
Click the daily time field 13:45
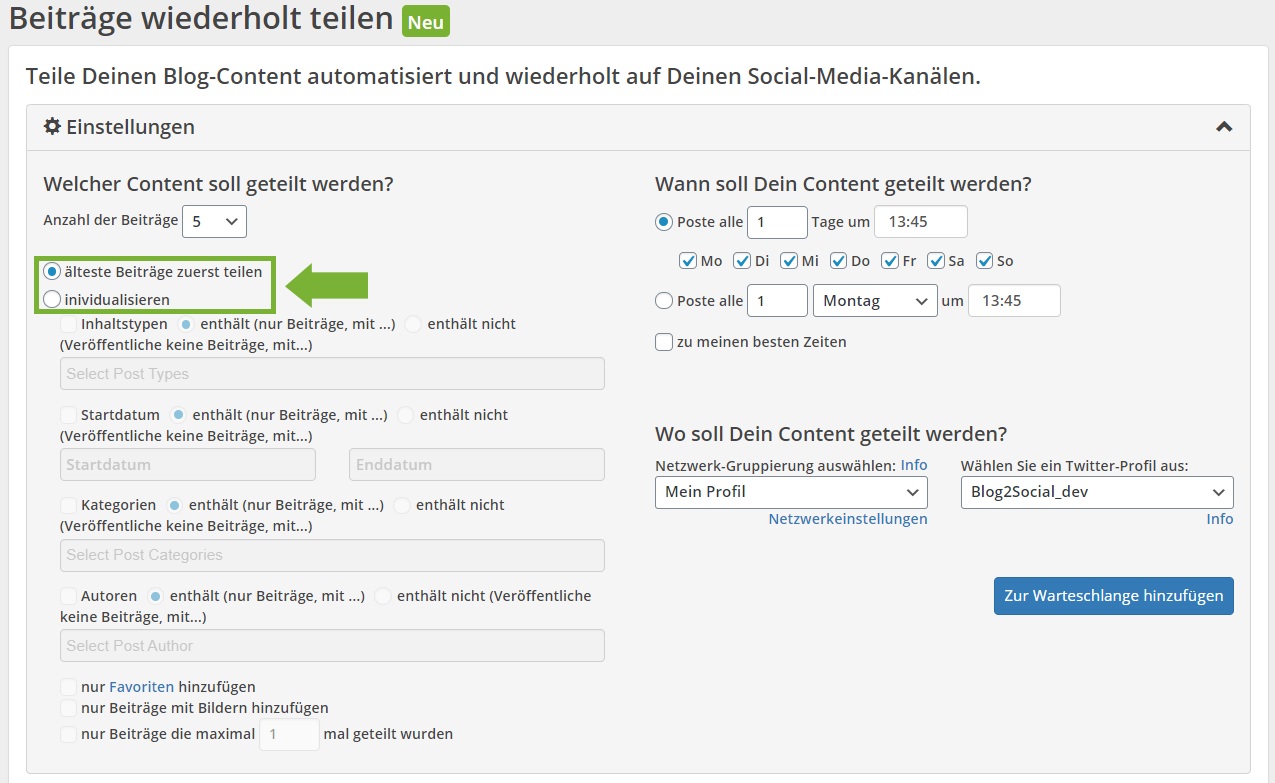tap(921, 222)
